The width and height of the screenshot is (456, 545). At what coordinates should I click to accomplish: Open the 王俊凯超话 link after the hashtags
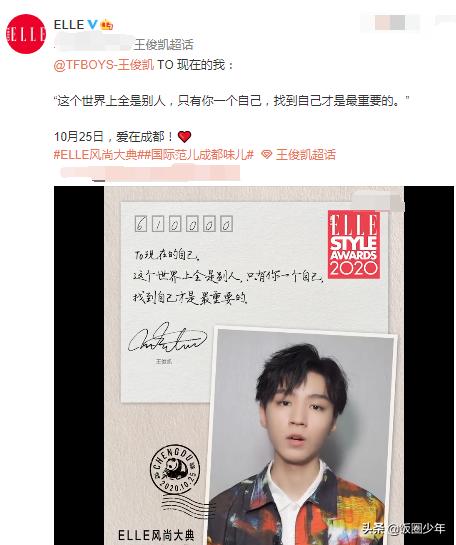pyautogui.click(x=306, y=155)
